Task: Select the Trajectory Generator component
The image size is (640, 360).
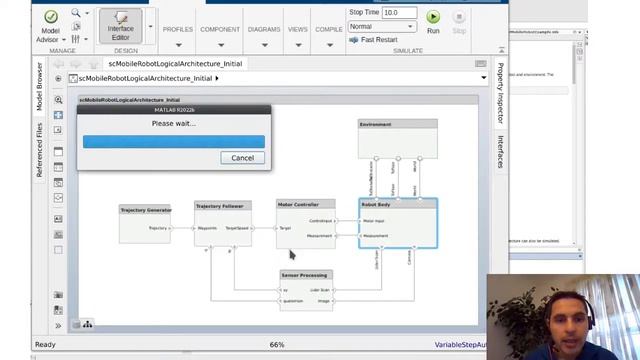Action: click(x=145, y=224)
